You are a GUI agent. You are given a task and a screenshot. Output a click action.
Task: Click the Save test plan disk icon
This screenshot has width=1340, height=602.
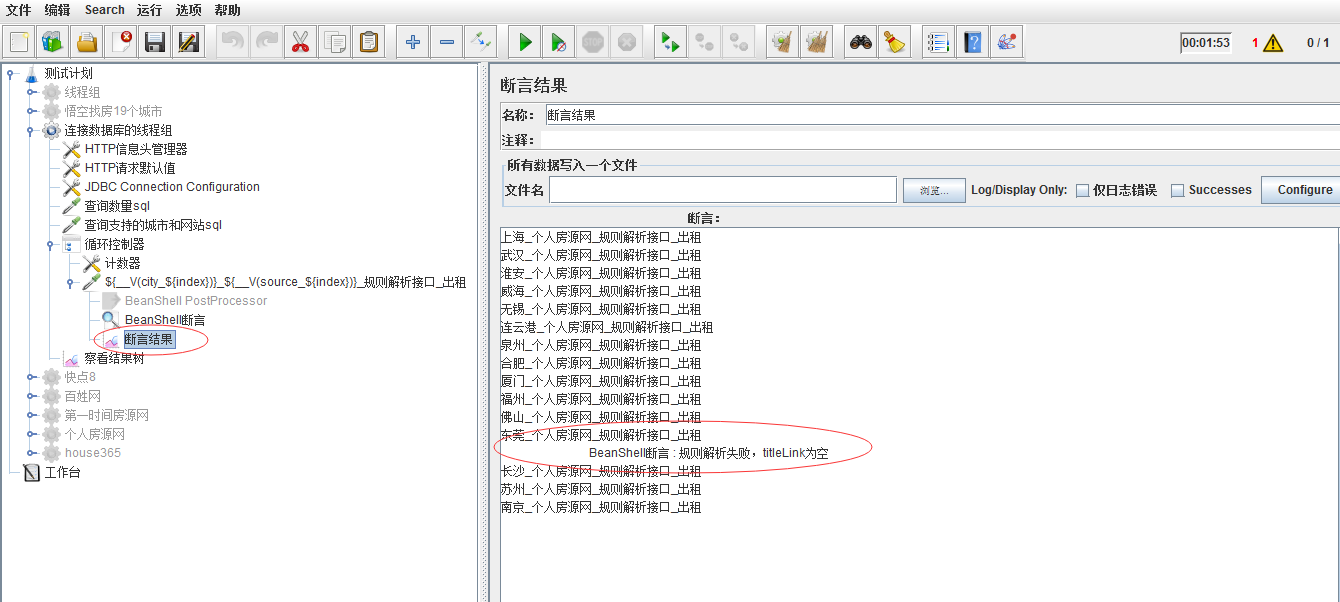(155, 41)
